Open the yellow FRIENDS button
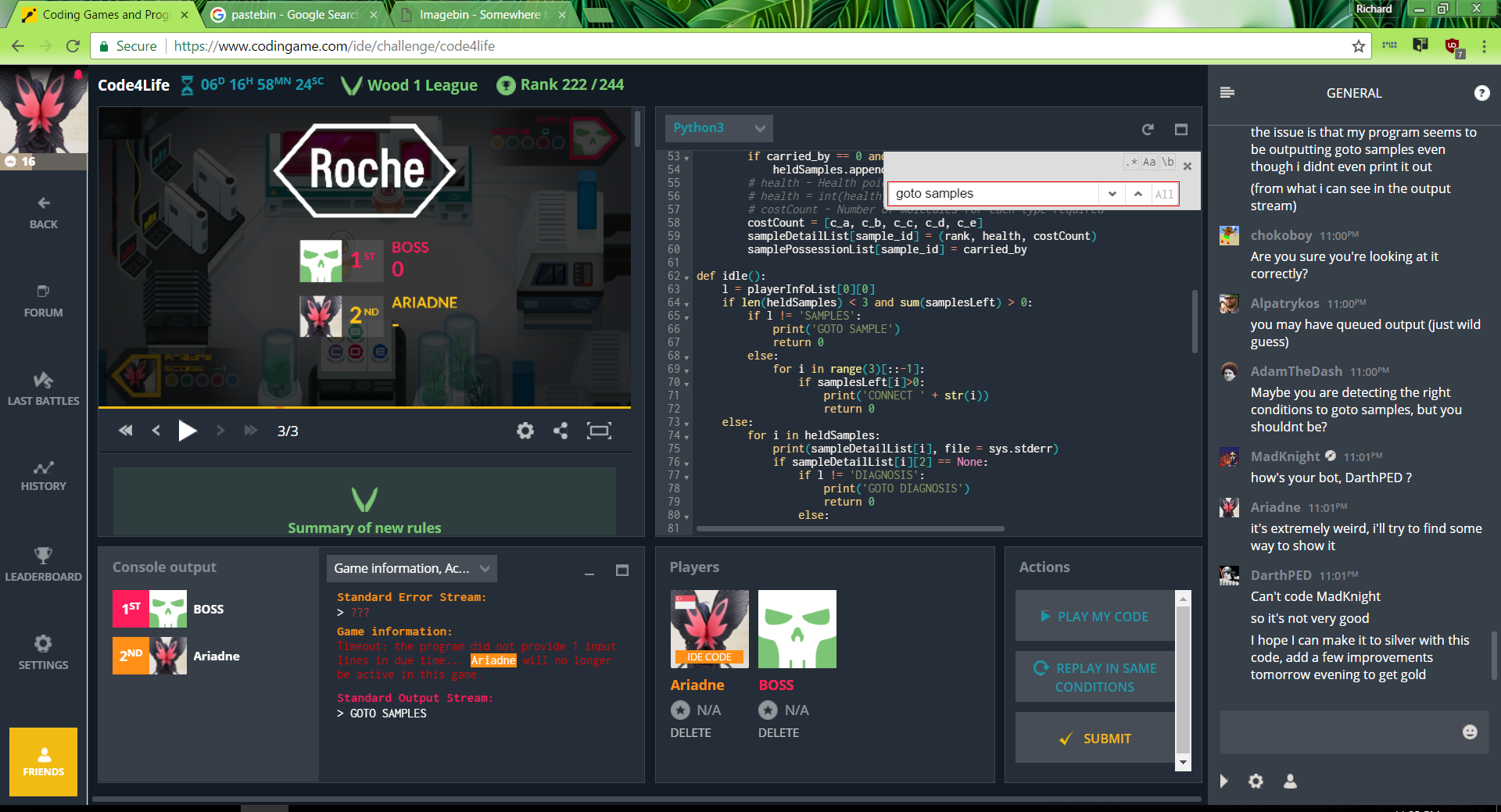 tap(44, 762)
